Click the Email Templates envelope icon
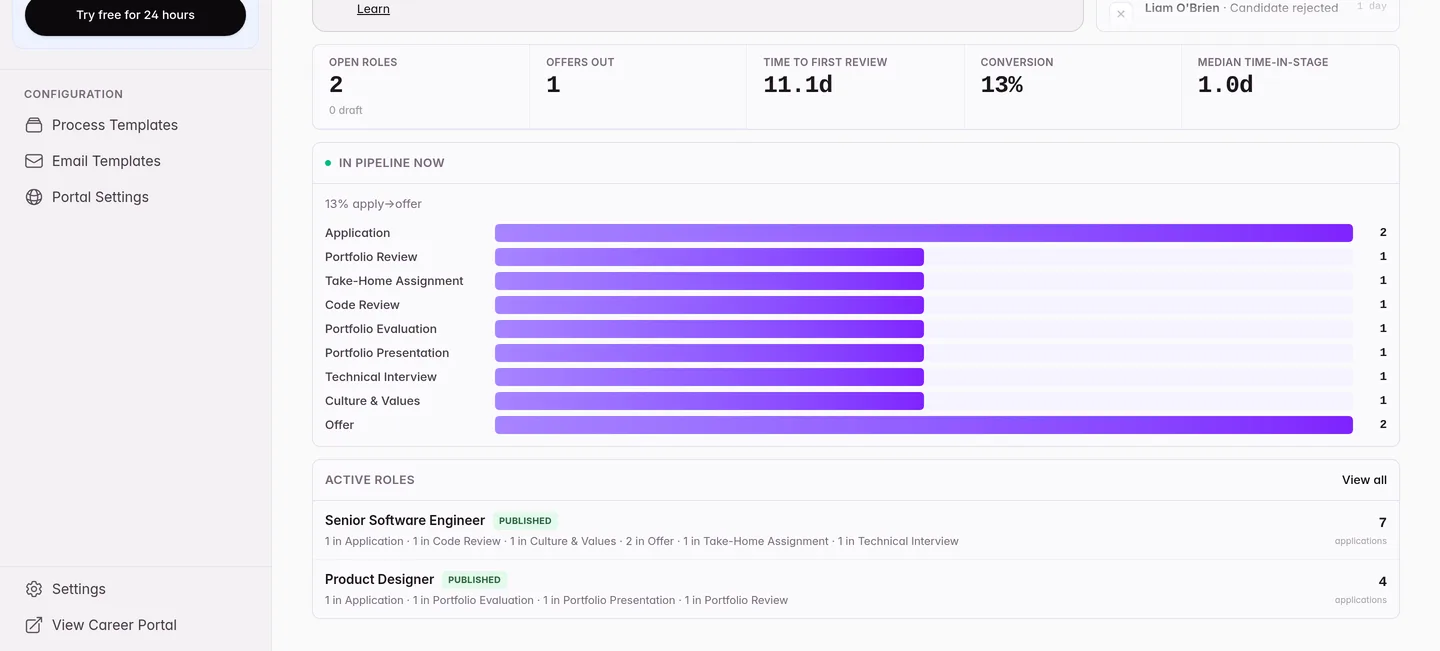1440x651 pixels. [34, 161]
